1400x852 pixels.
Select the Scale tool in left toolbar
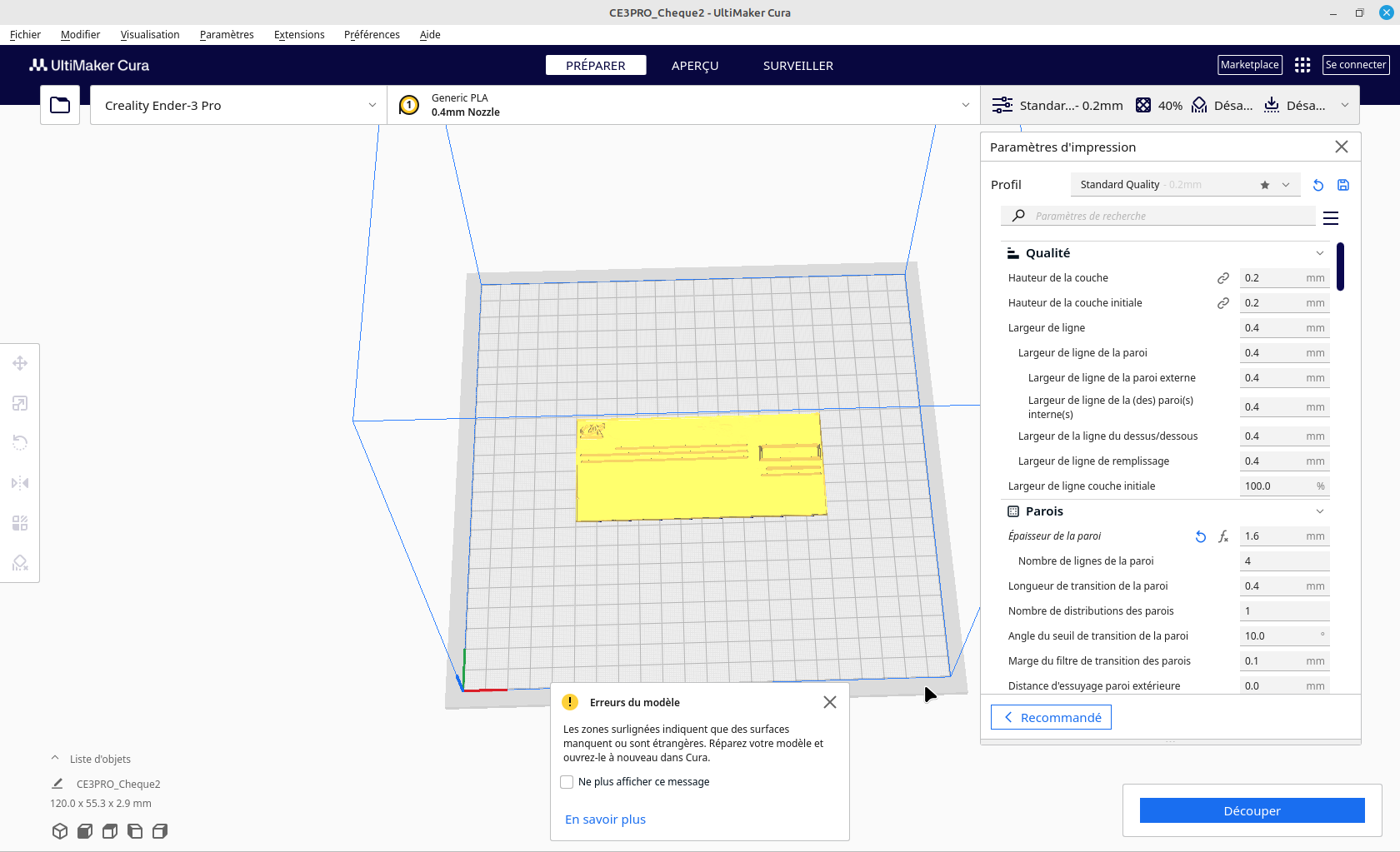coord(20,403)
